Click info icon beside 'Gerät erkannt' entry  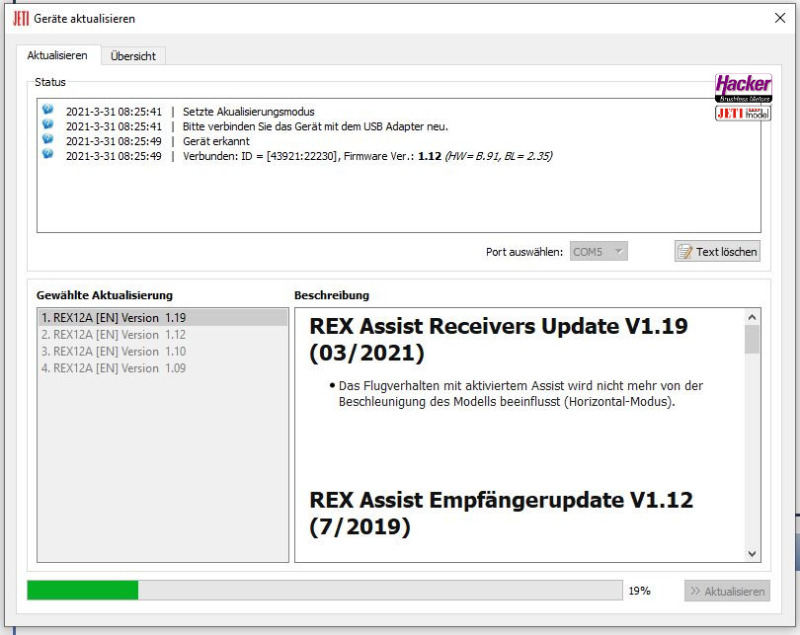(48, 139)
